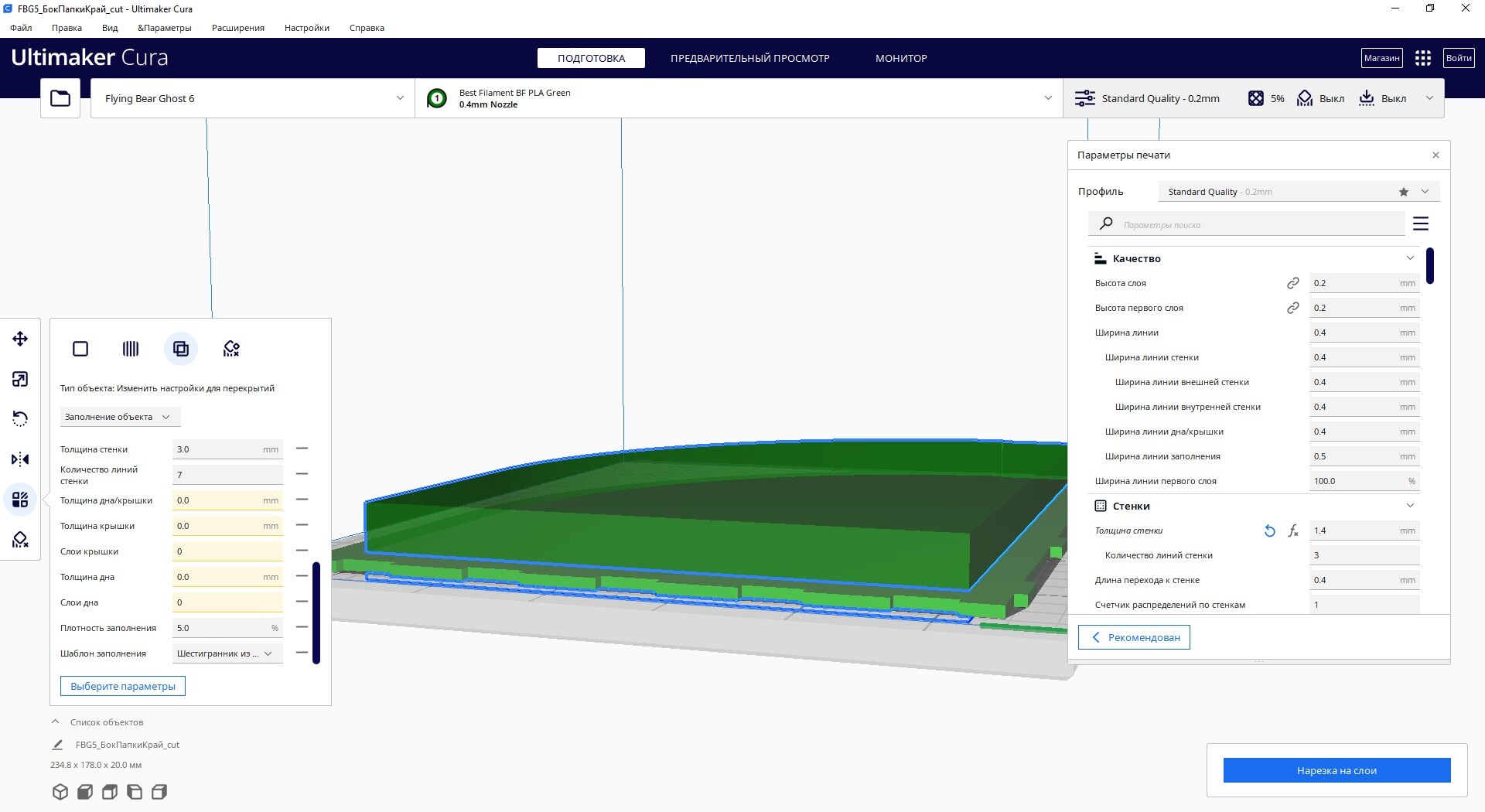1485x812 pixels.
Task: Select the Scale tool
Action: click(20, 379)
